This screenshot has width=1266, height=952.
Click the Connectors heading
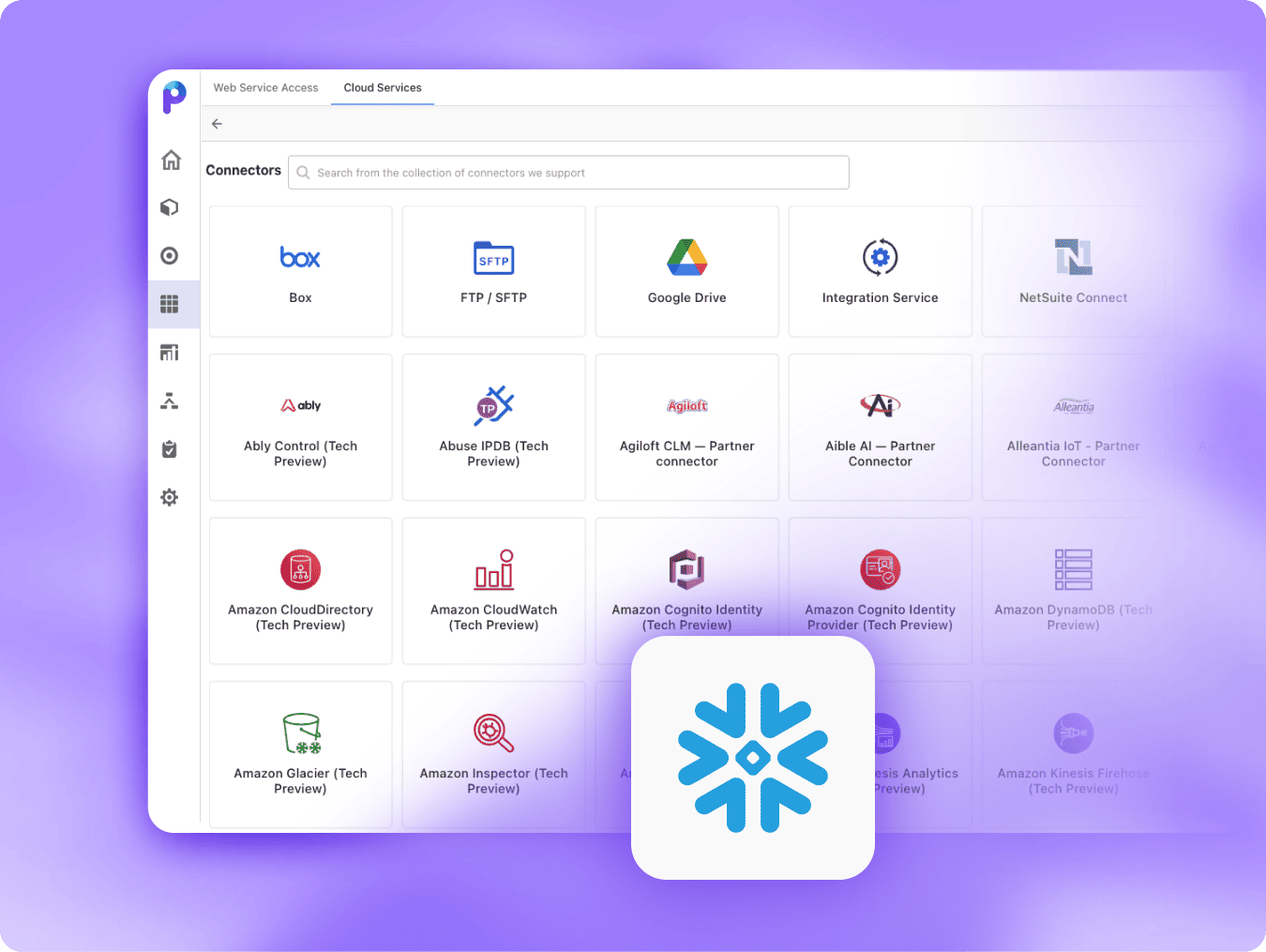tap(244, 170)
